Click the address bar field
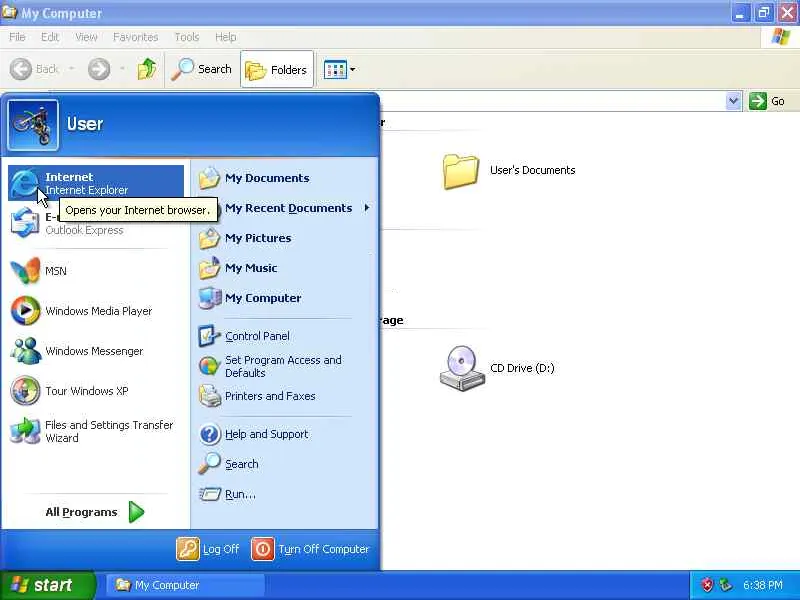Screen dimensions: 800x600 553,101
